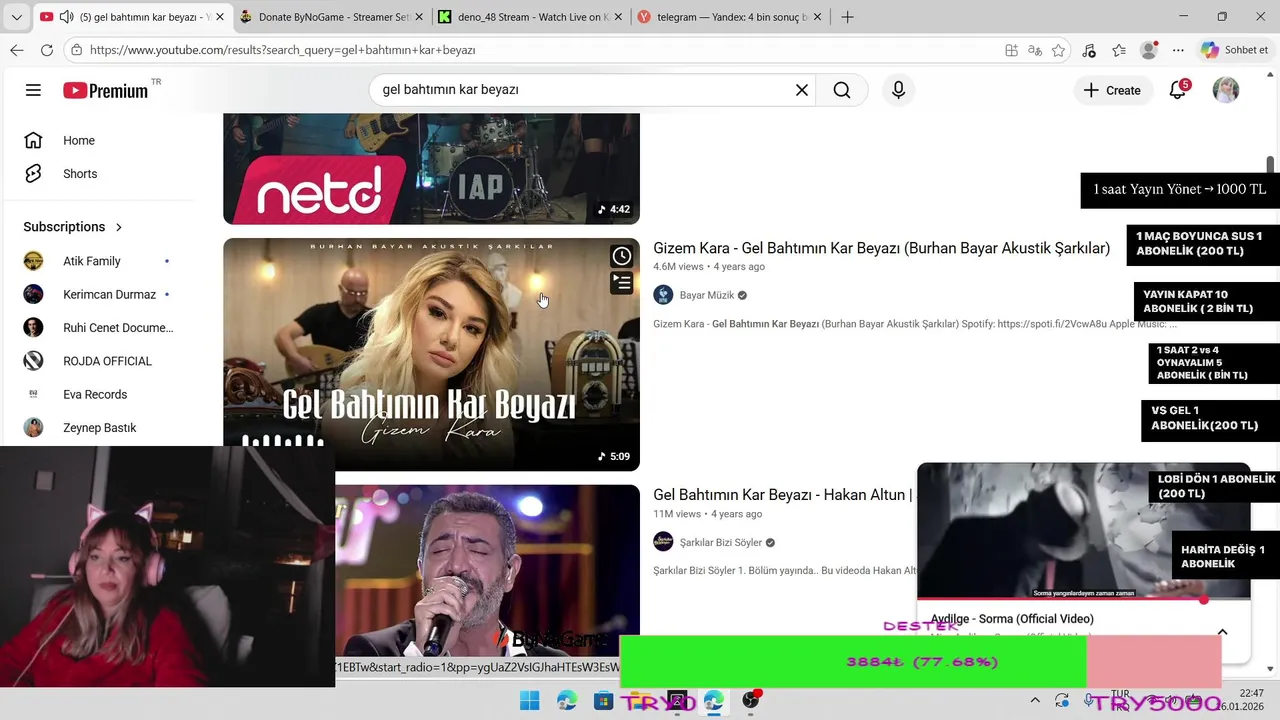Screen dimensions: 1280x720
Task: Open OBS Studio from taskbar
Action: point(750,701)
